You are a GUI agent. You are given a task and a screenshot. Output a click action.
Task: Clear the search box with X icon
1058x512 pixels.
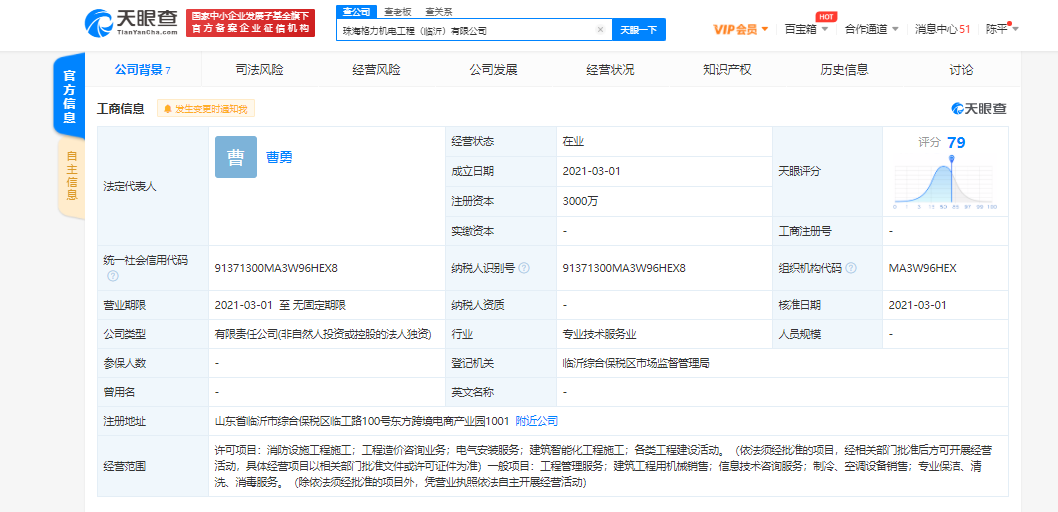600,30
